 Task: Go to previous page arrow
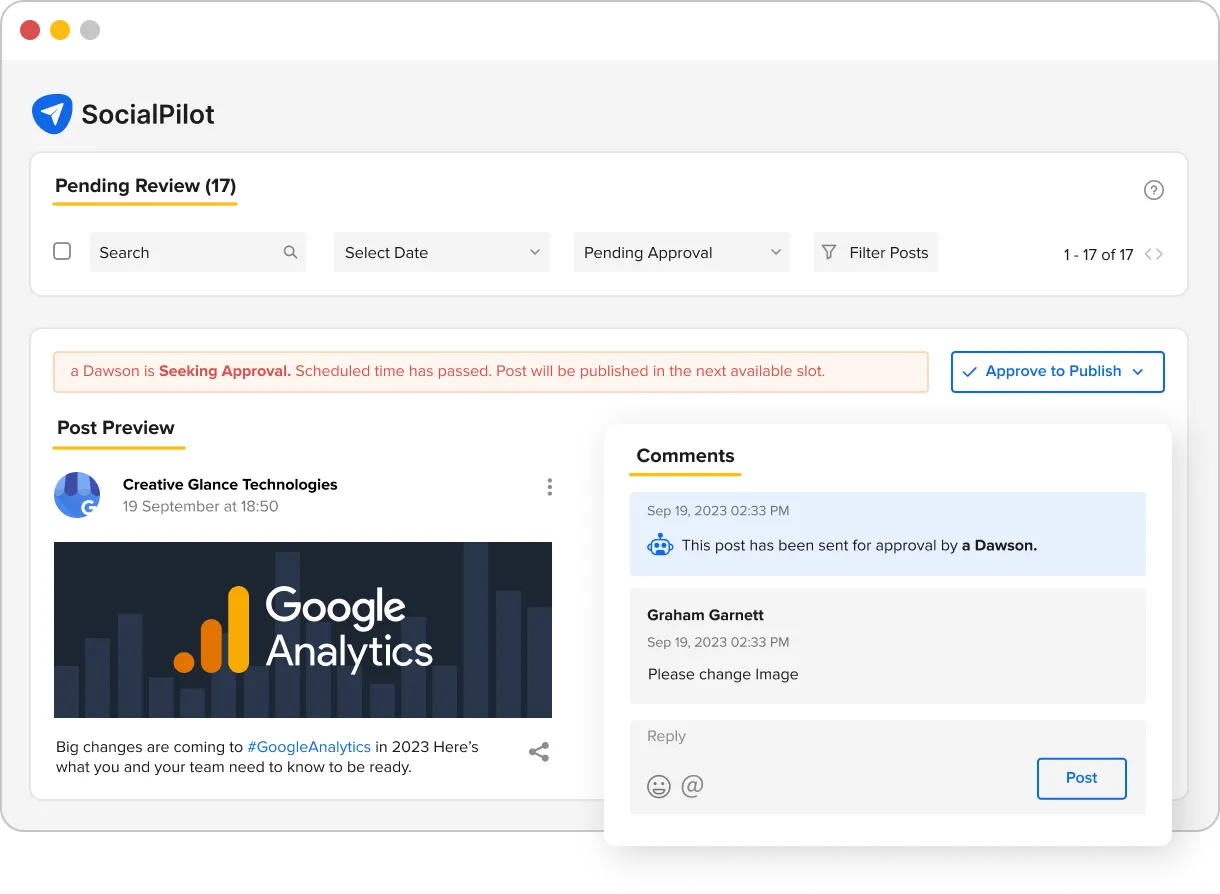coord(1148,254)
